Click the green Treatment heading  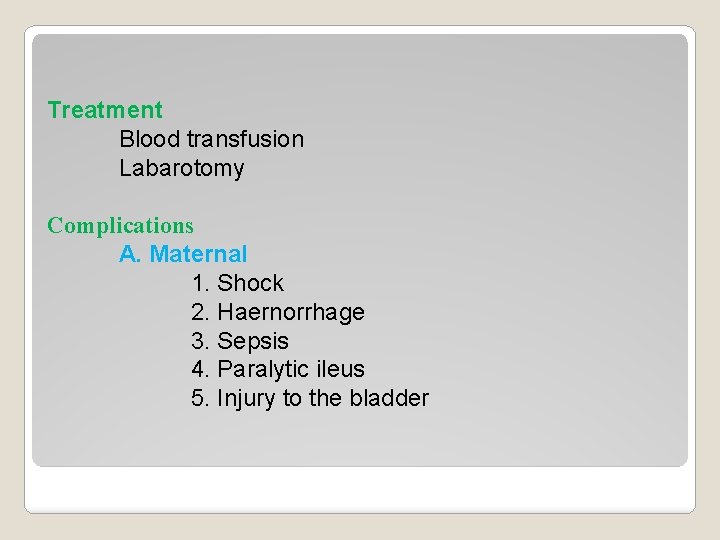click(x=105, y=110)
